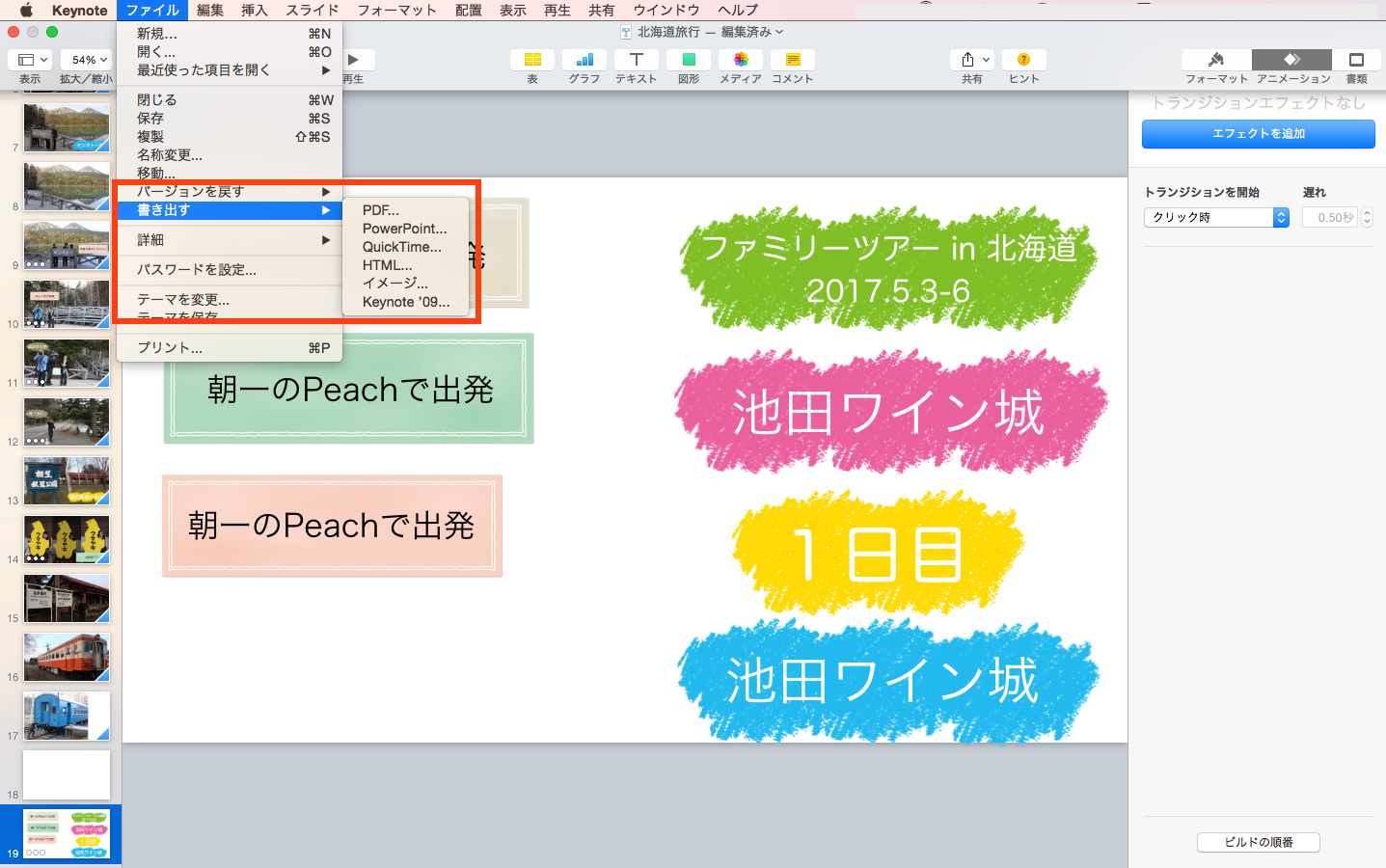The width and height of the screenshot is (1386, 868).
Task: Insert a chart with the グラフ icon
Action: click(584, 60)
